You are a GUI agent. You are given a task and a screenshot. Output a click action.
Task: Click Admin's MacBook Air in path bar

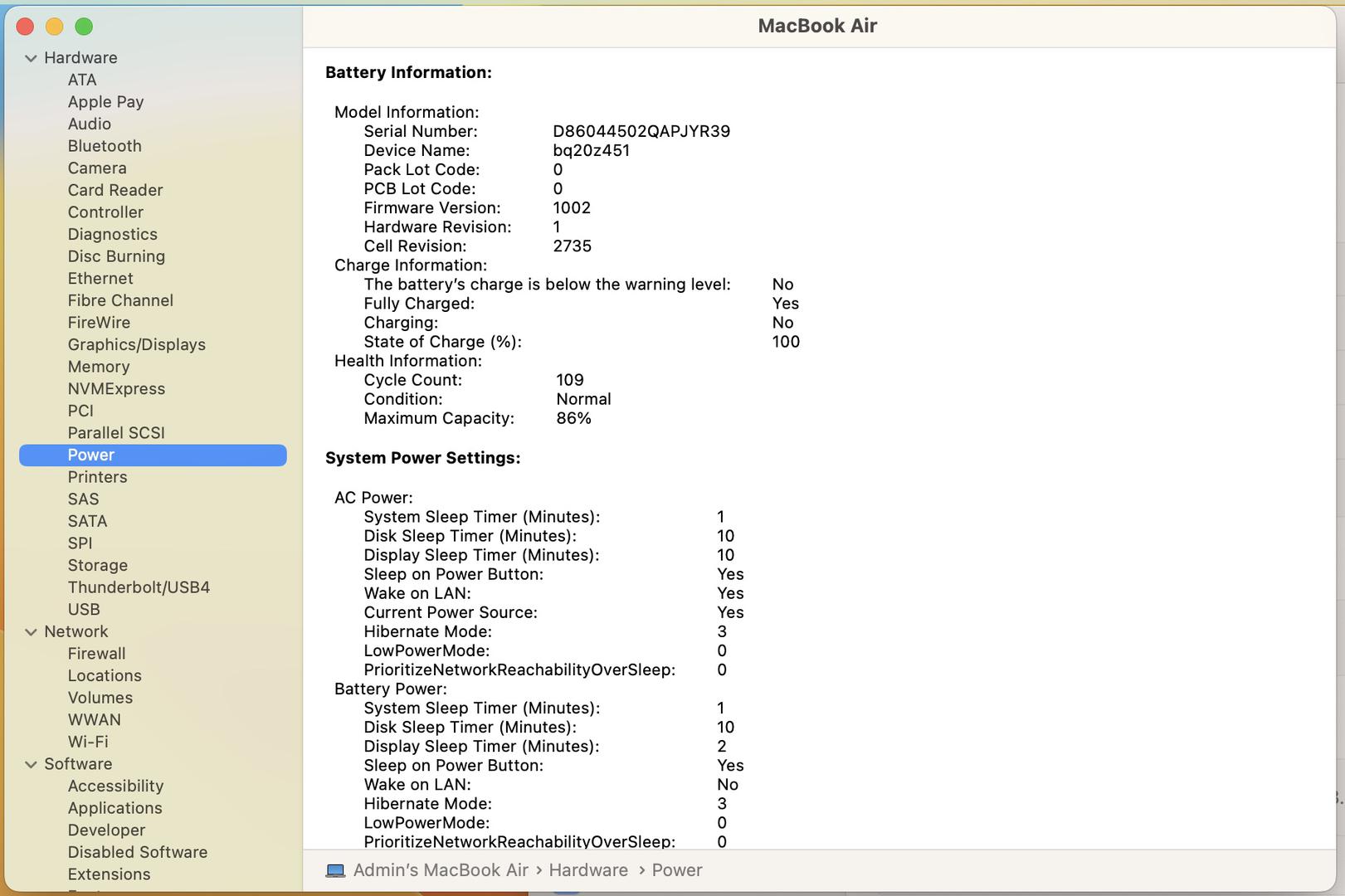pos(441,870)
